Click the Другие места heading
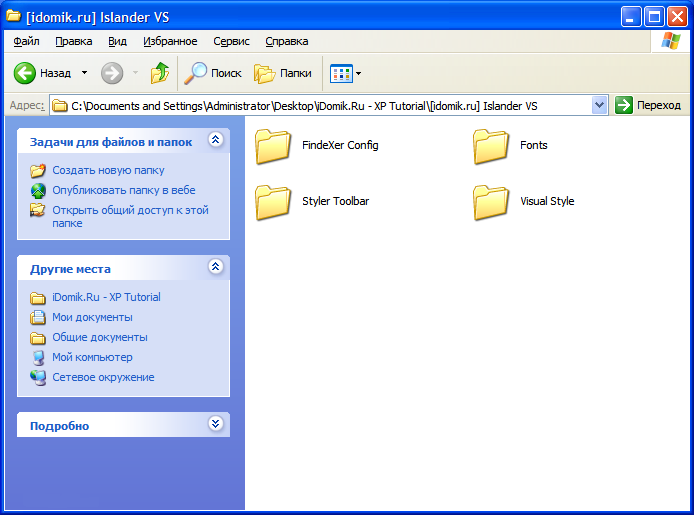This screenshot has height=515, width=694. (70, 269)
